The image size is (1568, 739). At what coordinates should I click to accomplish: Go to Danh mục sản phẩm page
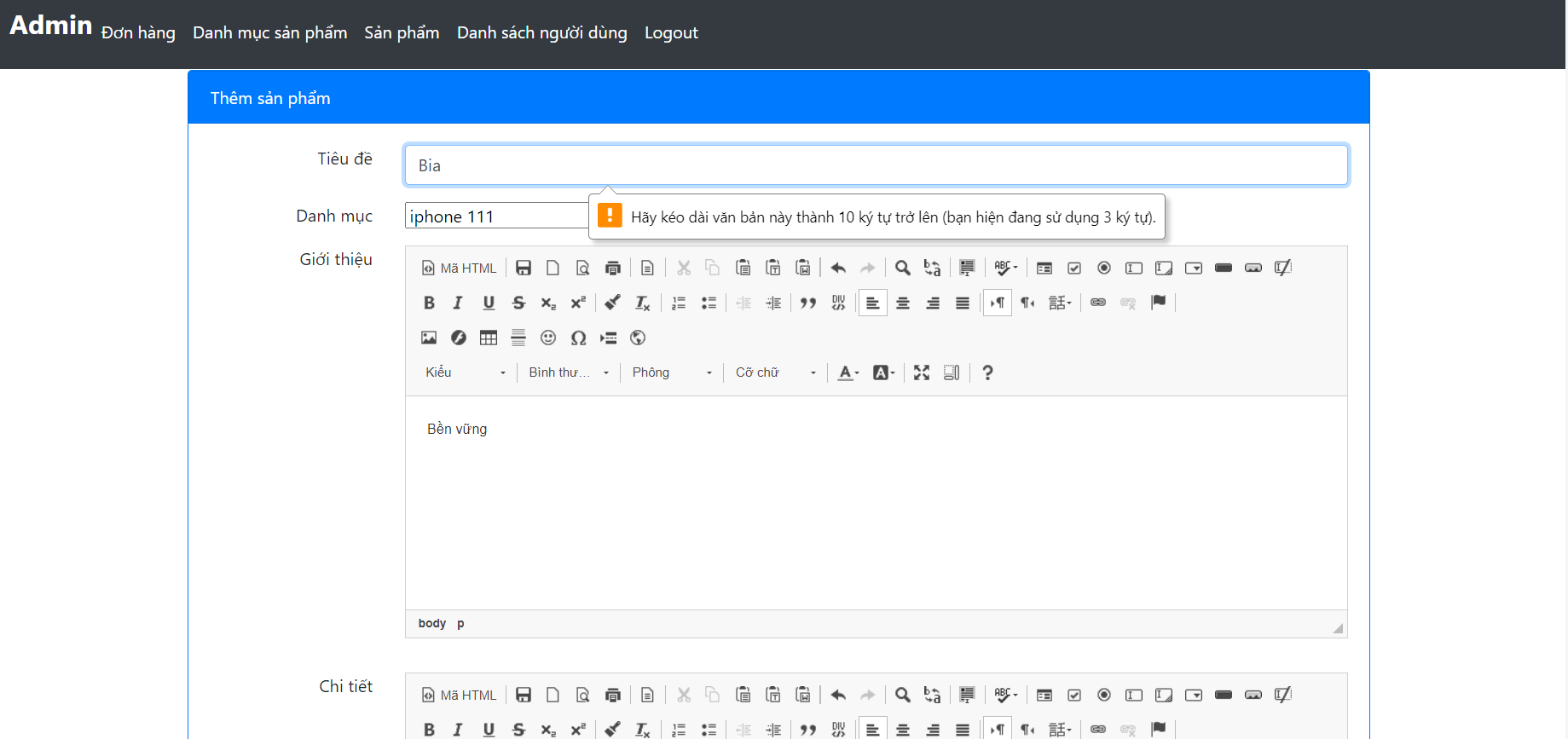point(269,33)
